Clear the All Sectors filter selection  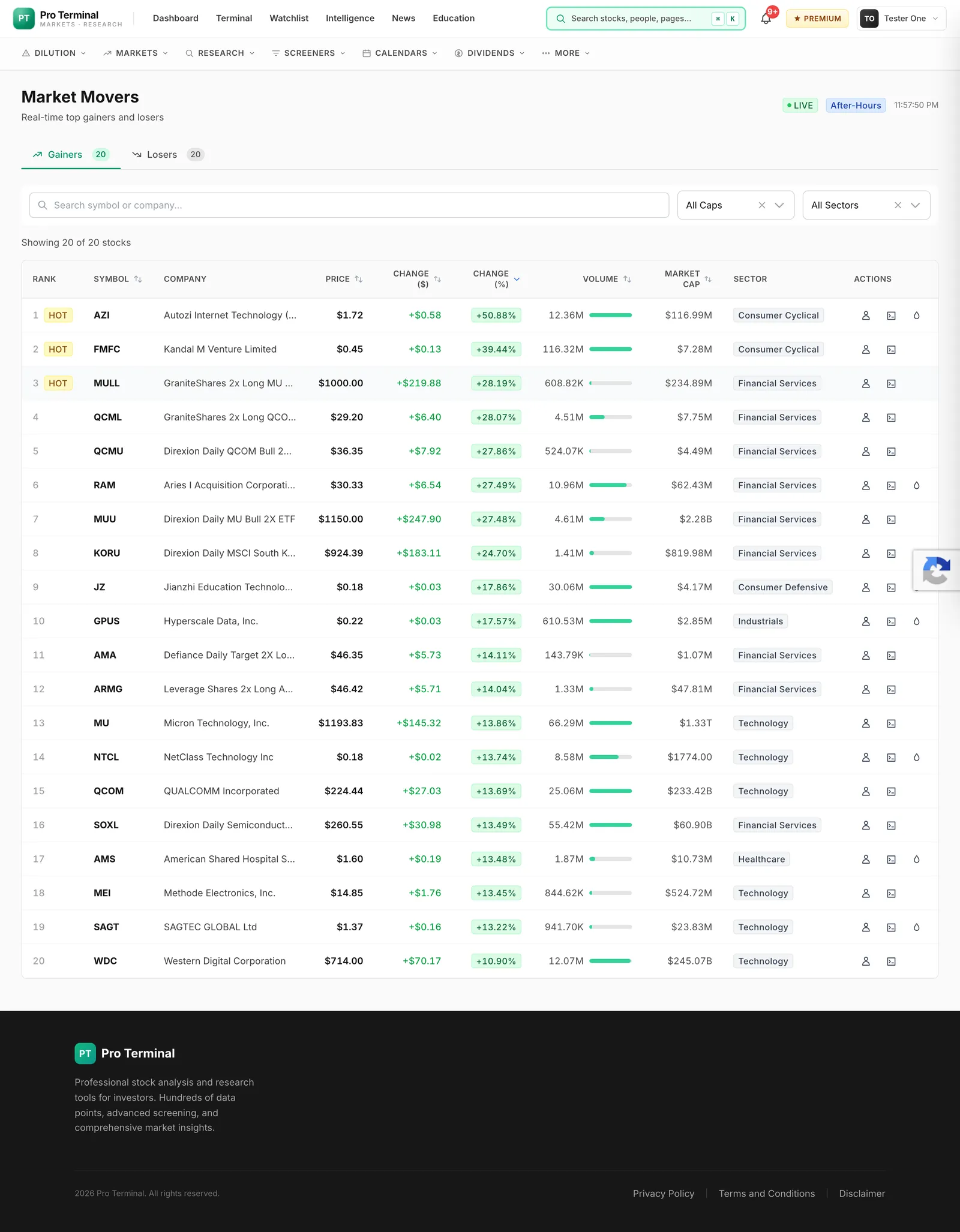tap(898, 205)
